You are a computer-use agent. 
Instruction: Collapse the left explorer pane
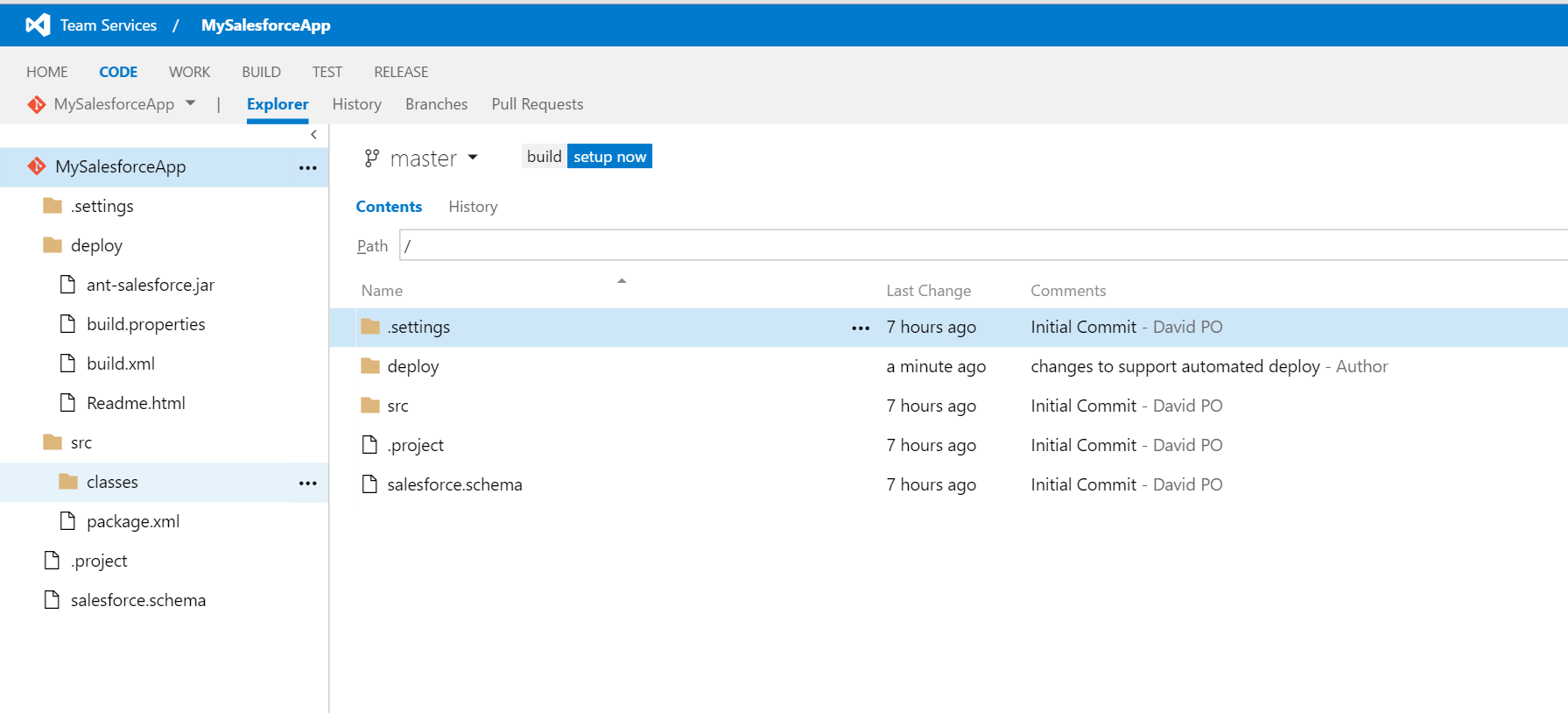coord(313,135)
